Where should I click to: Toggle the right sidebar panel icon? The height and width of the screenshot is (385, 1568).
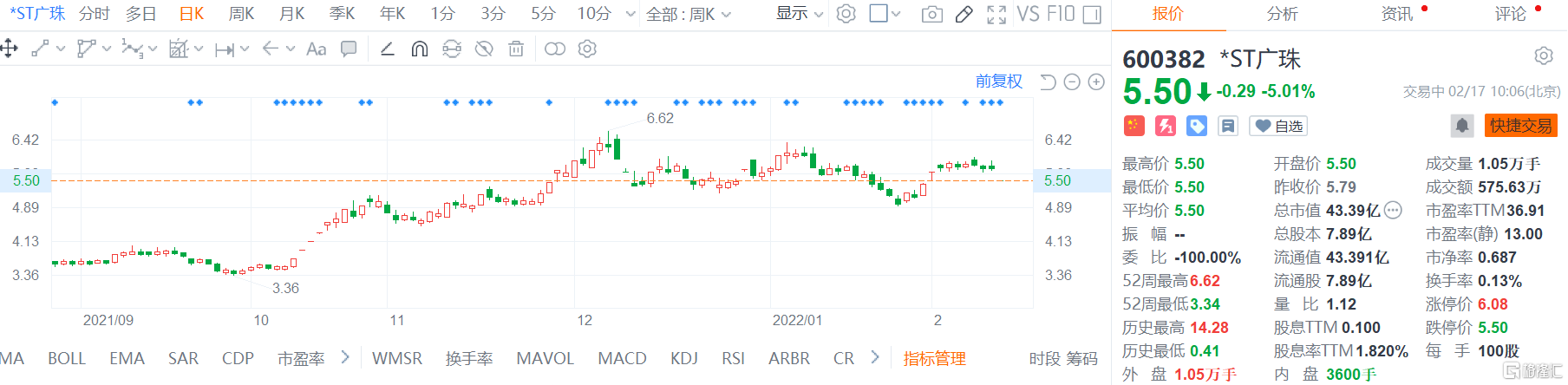point(1093,14)
